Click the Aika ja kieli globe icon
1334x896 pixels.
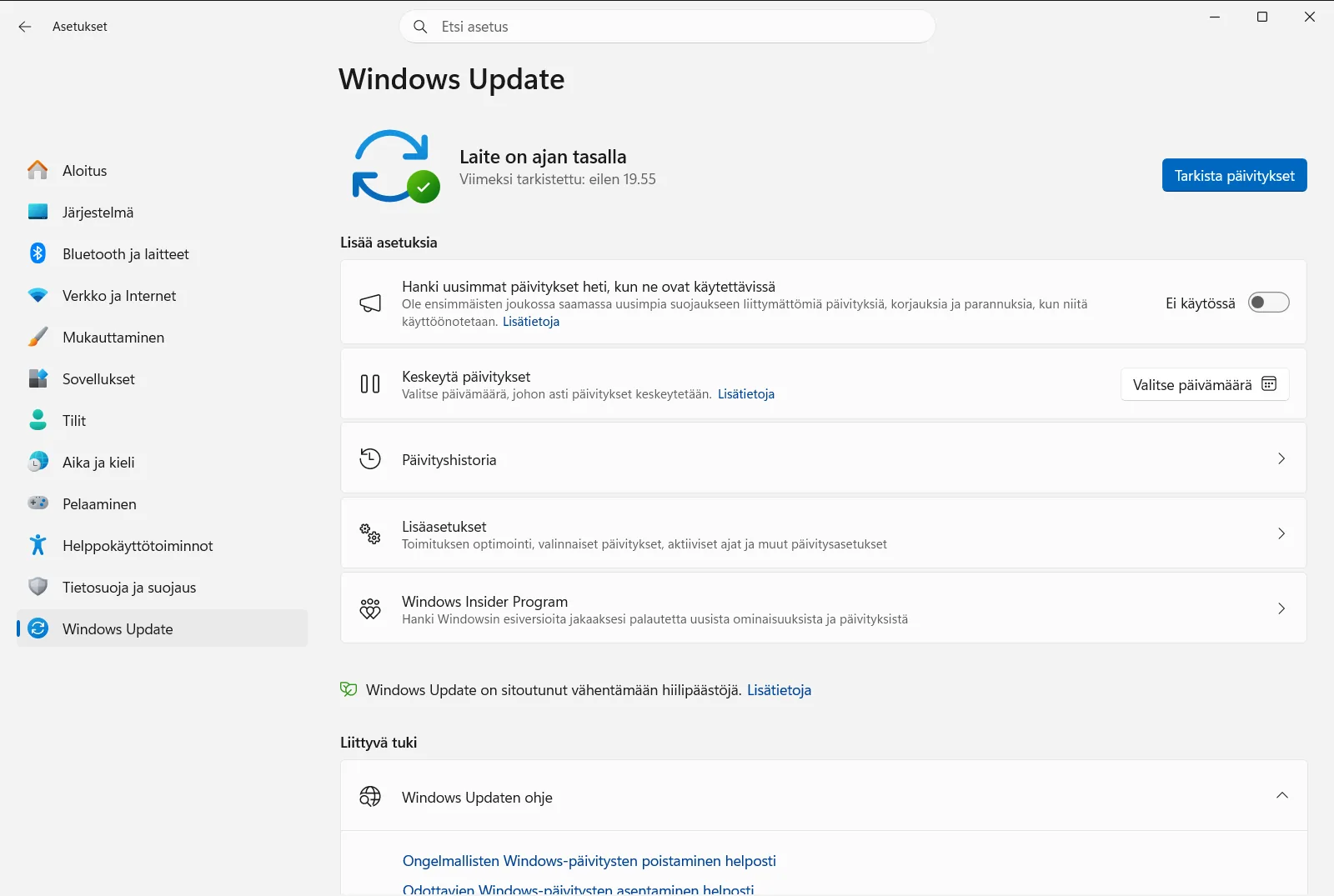point(38,462)
